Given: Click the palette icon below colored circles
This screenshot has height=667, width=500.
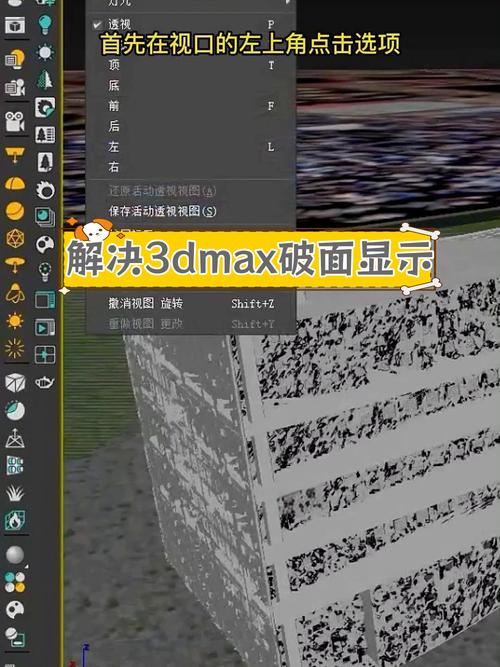Looking at the screenshot, I should point(15,610).
